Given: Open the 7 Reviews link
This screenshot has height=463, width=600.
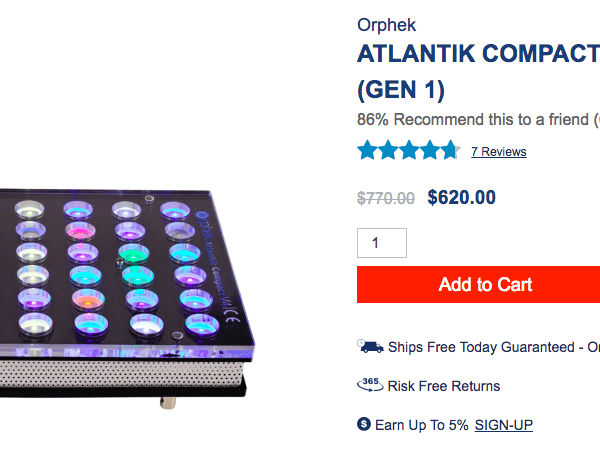Looking at the screenshot, I should point(499,152).
